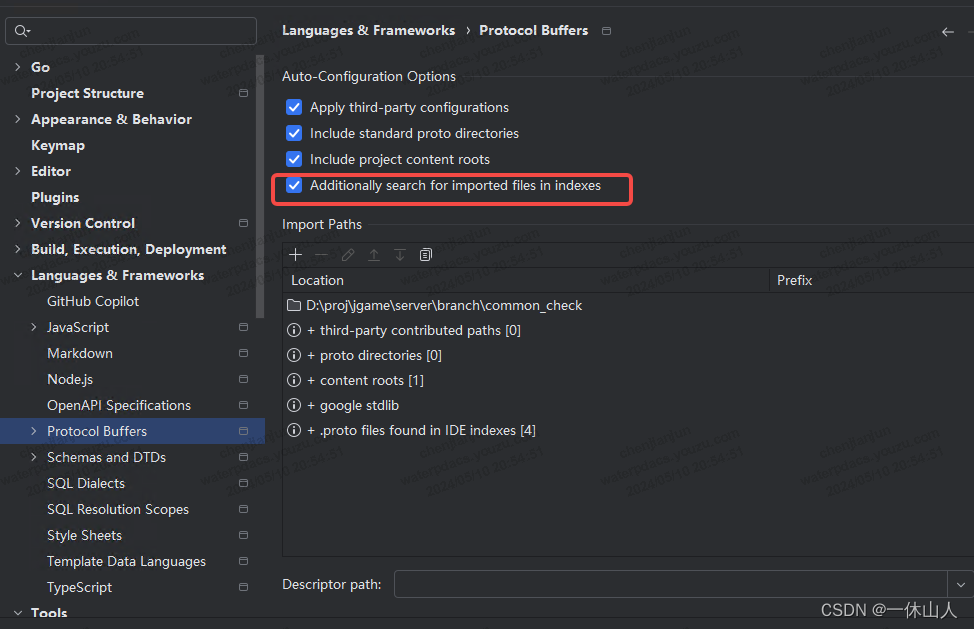Toggle Additionally search for imported files in indexes

pos(294,185)
